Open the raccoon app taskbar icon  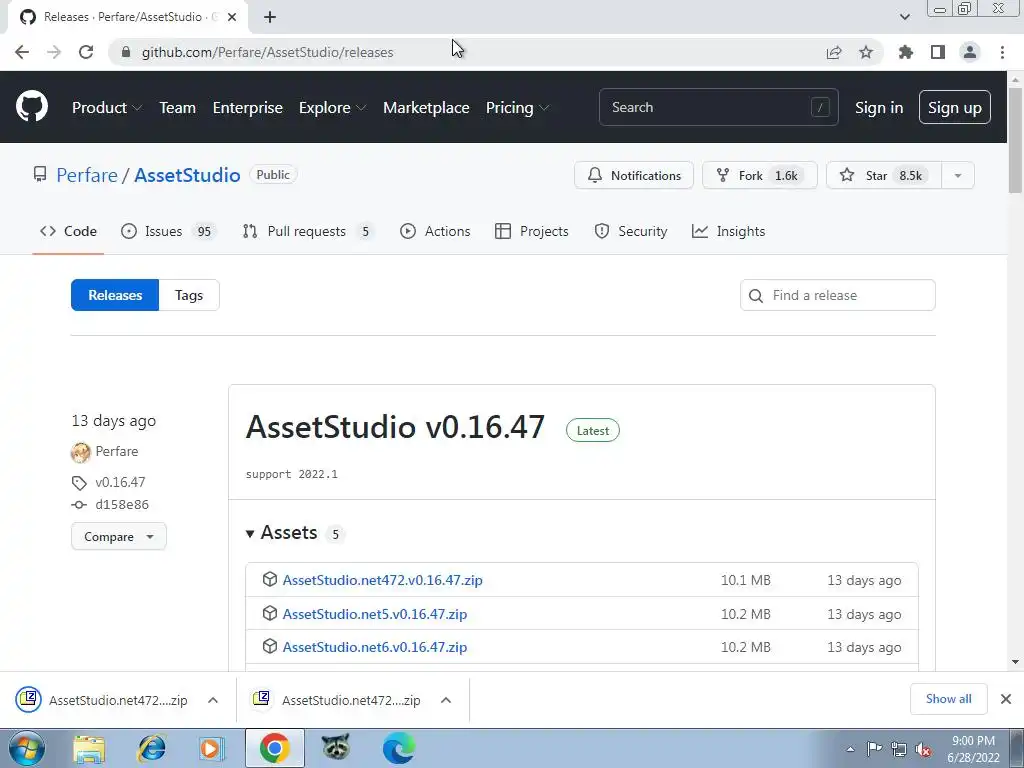click(336, 748)
